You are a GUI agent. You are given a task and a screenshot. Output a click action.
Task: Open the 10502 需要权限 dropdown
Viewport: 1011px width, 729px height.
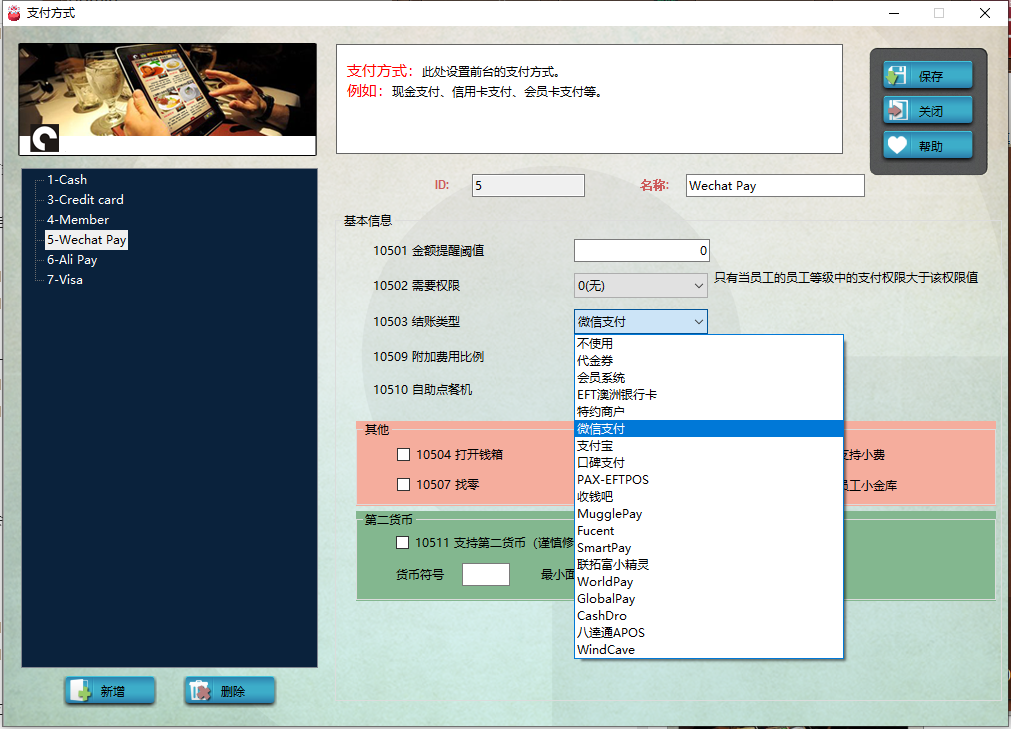[x=641, y=286]
